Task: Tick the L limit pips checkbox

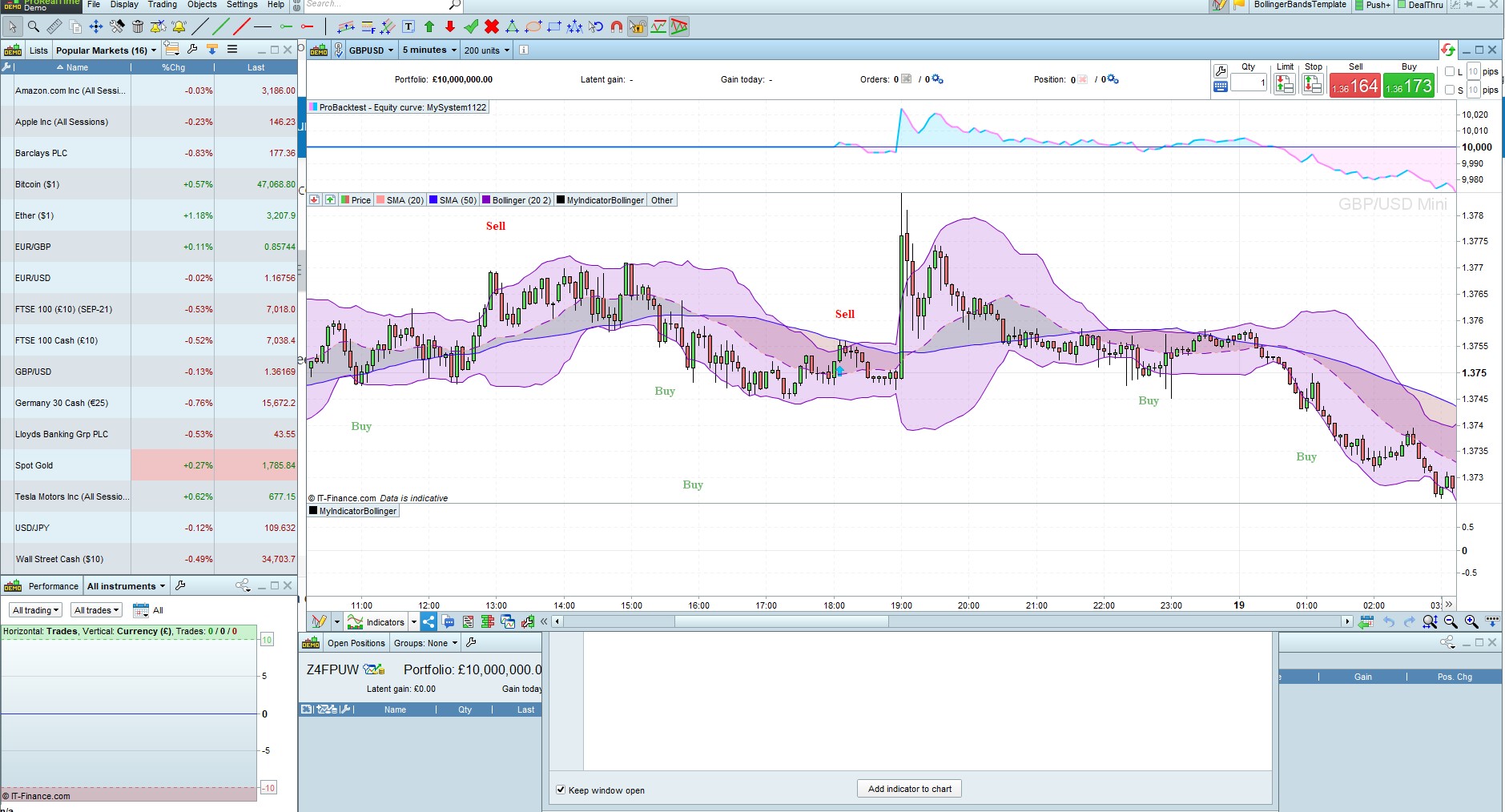Action: 1450,71
